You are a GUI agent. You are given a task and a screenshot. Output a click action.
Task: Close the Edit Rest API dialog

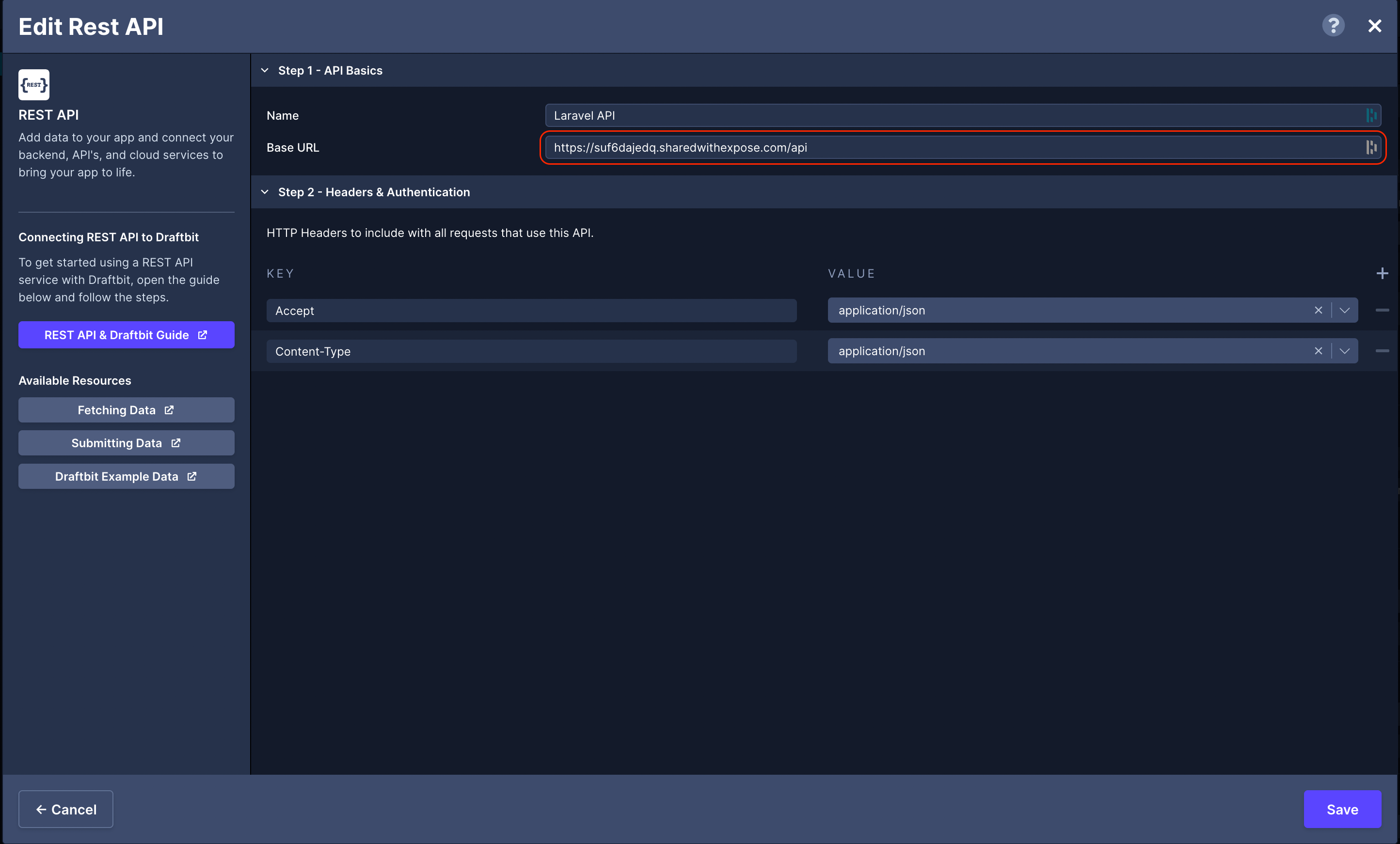[1374, 26]
